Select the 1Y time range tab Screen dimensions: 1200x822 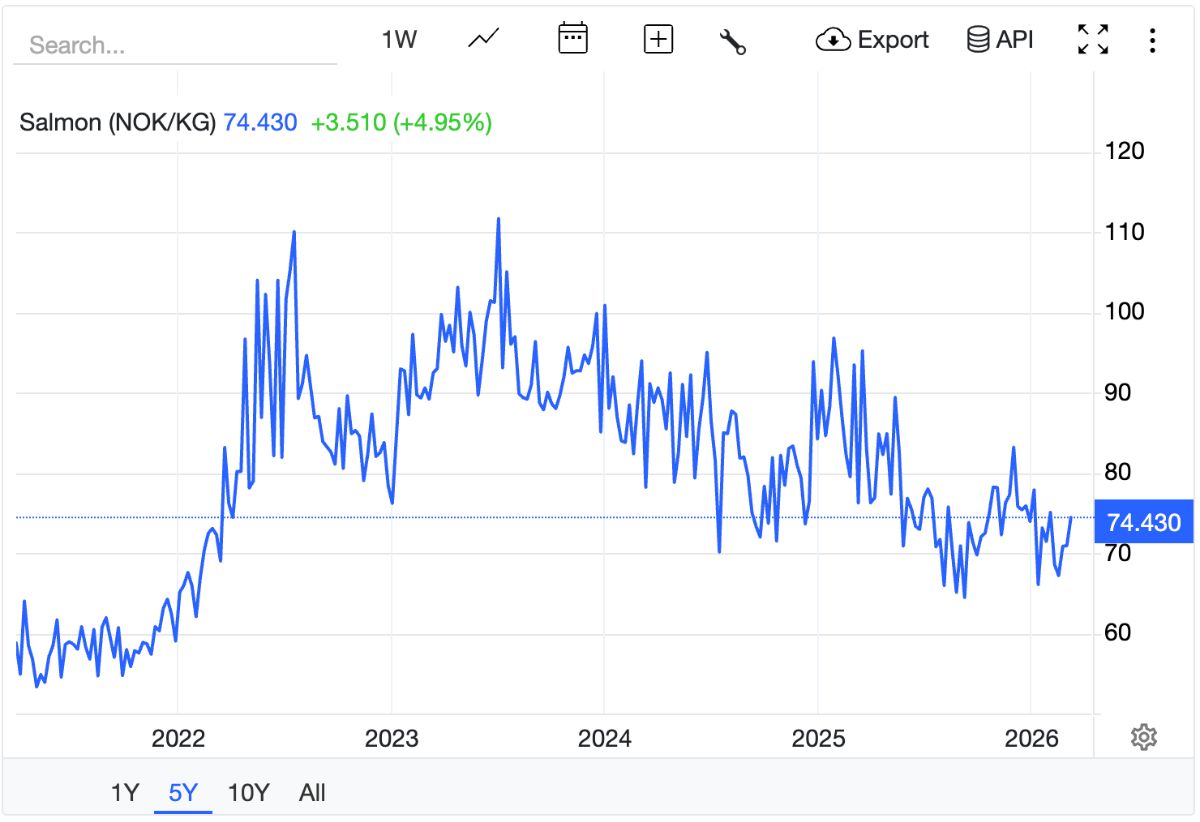124,793
